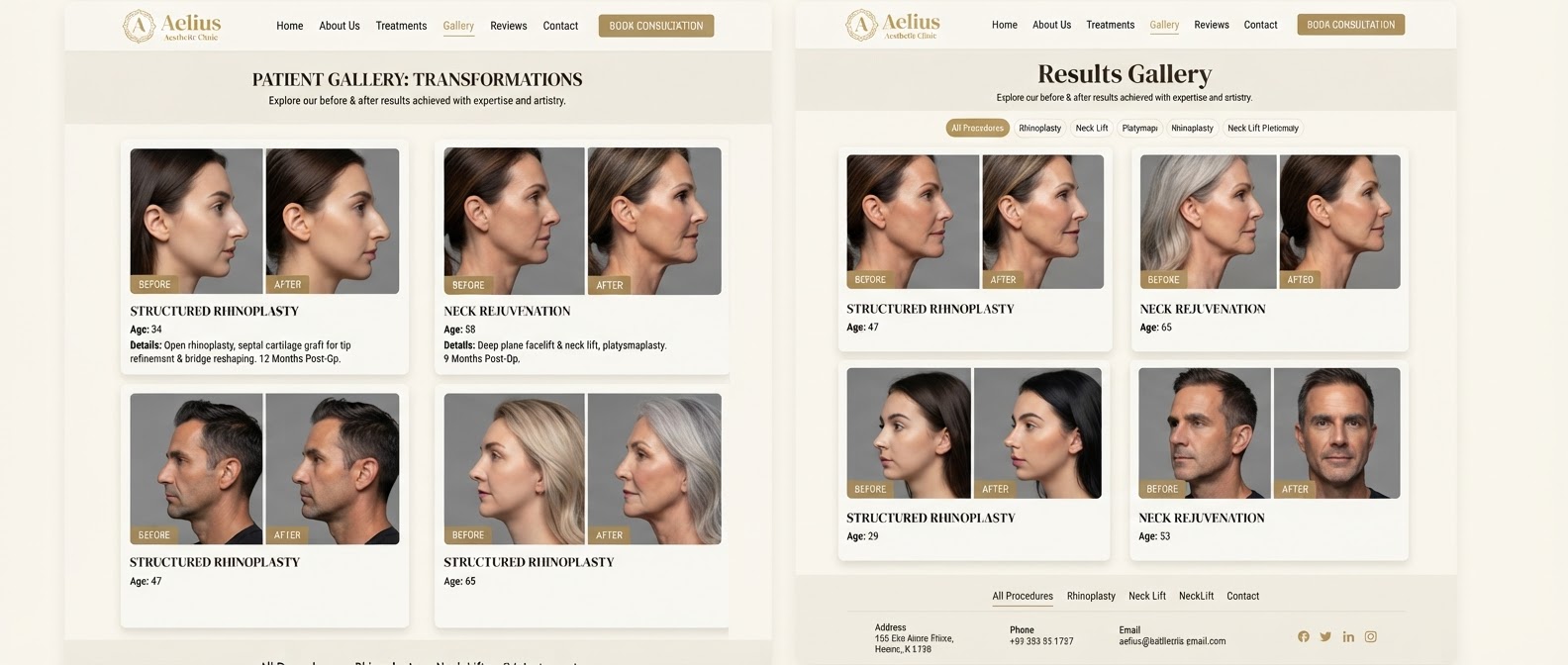Viewport: 1568px width, 665px height.
Task: Open About Us on the Patient Gallery page
Action: (340, 26)
